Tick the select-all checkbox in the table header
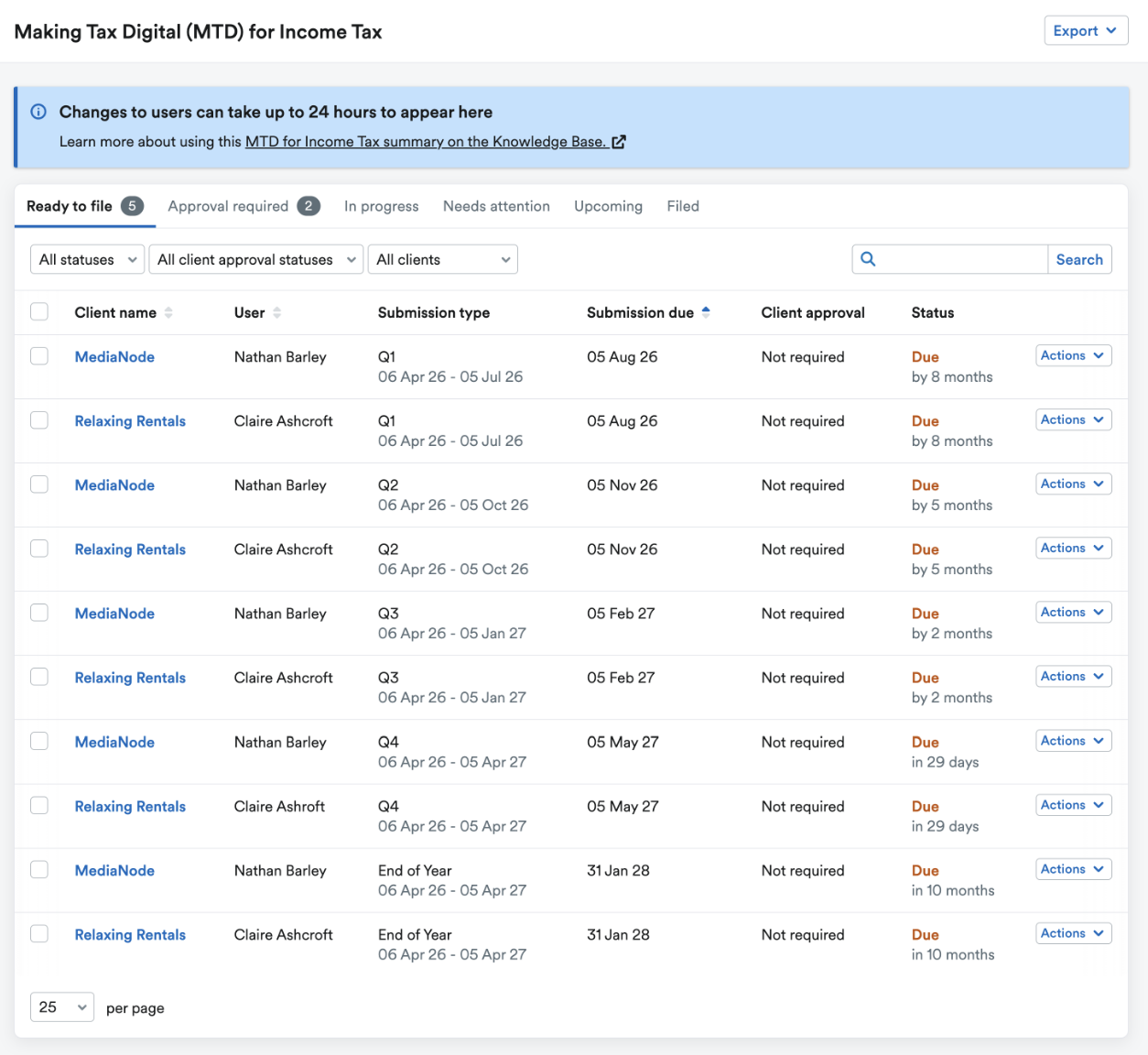This screenshot has width=1148, height=1055. click(39, 311)
